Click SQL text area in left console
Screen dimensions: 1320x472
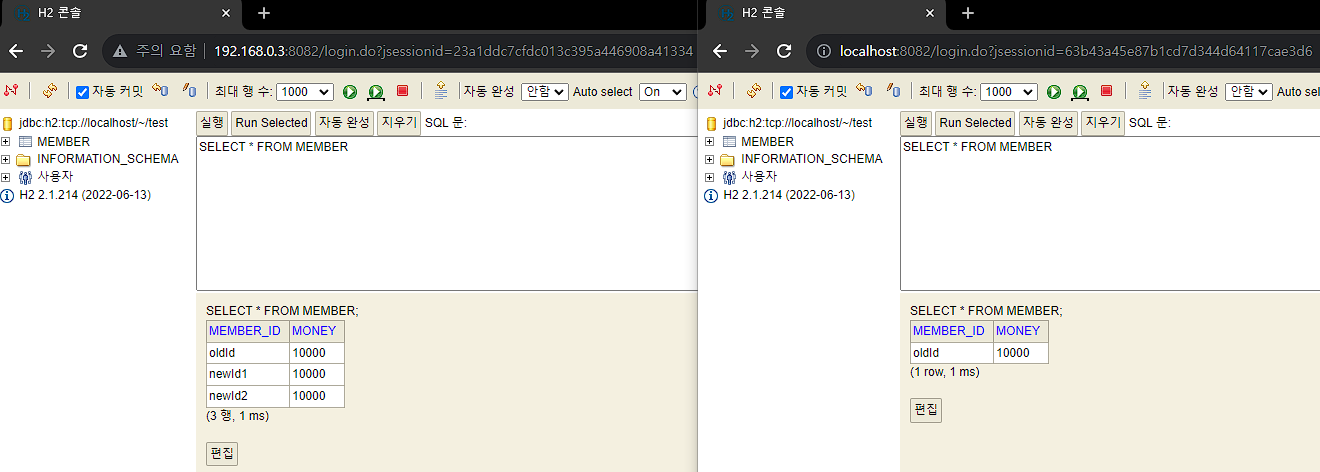click(x=447, y=213)
